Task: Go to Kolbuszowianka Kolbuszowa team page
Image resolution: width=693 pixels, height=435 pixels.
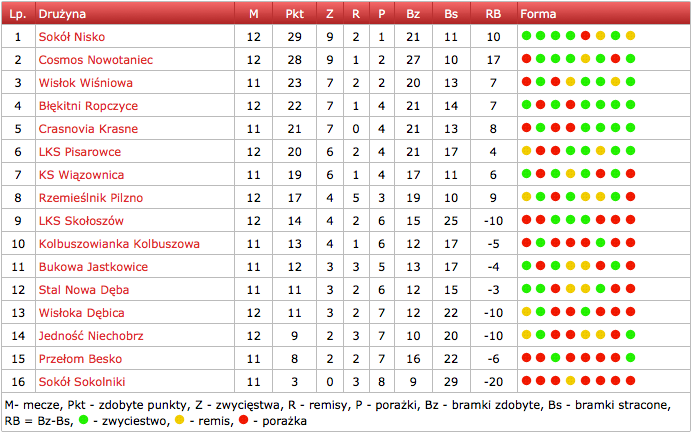Action: click(119, 244)
